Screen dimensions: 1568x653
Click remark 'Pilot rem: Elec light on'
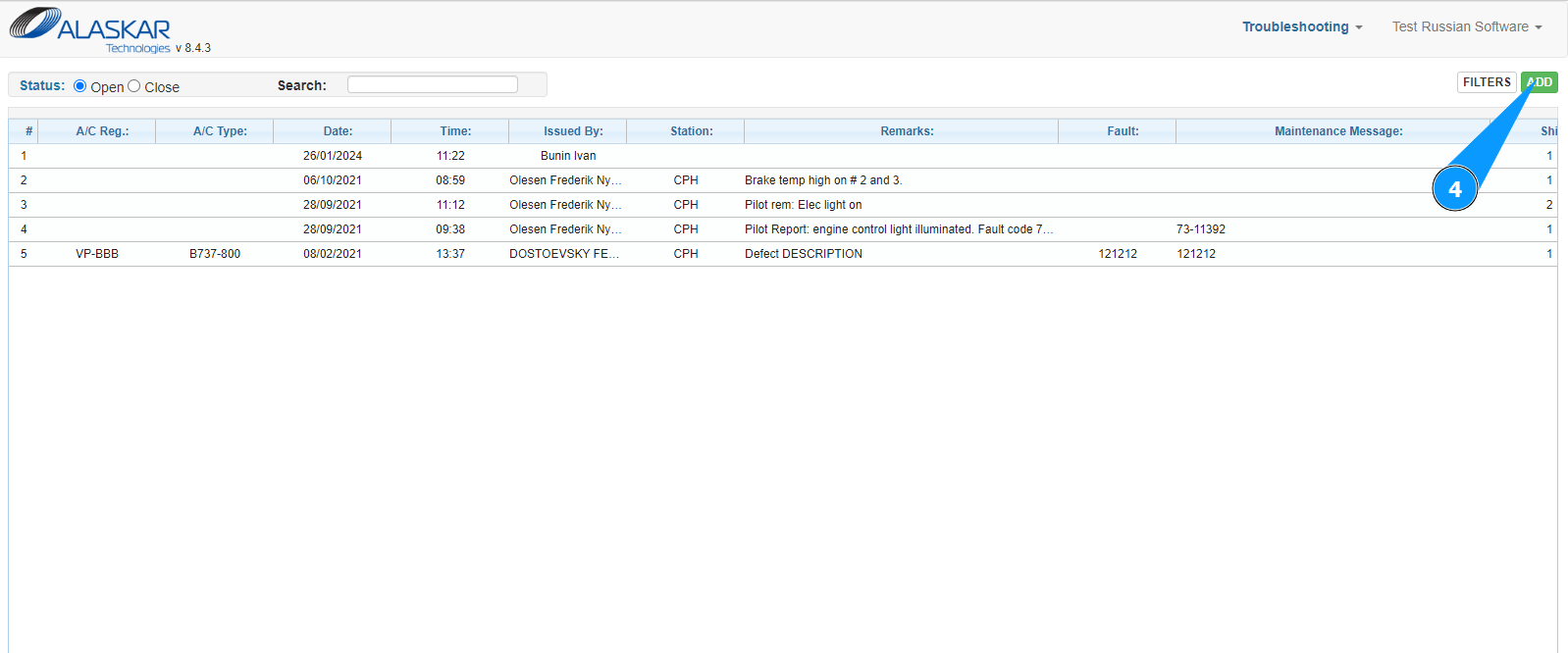(804, 205)
